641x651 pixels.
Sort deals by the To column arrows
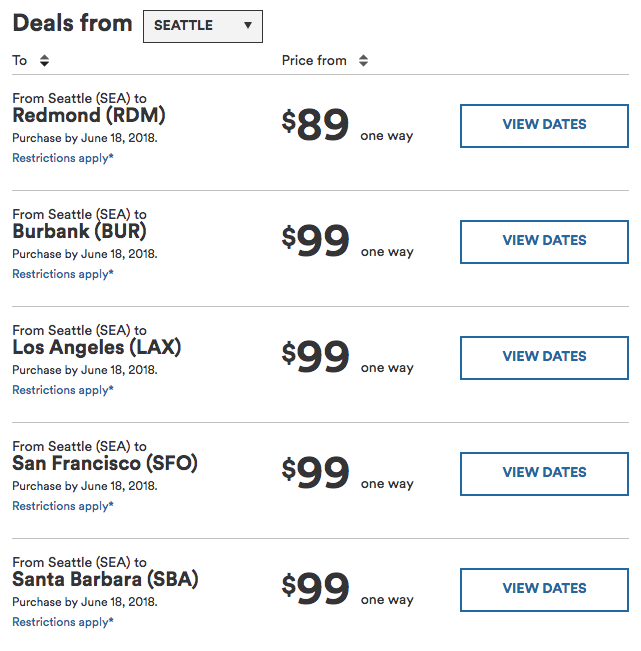[44, 61]
